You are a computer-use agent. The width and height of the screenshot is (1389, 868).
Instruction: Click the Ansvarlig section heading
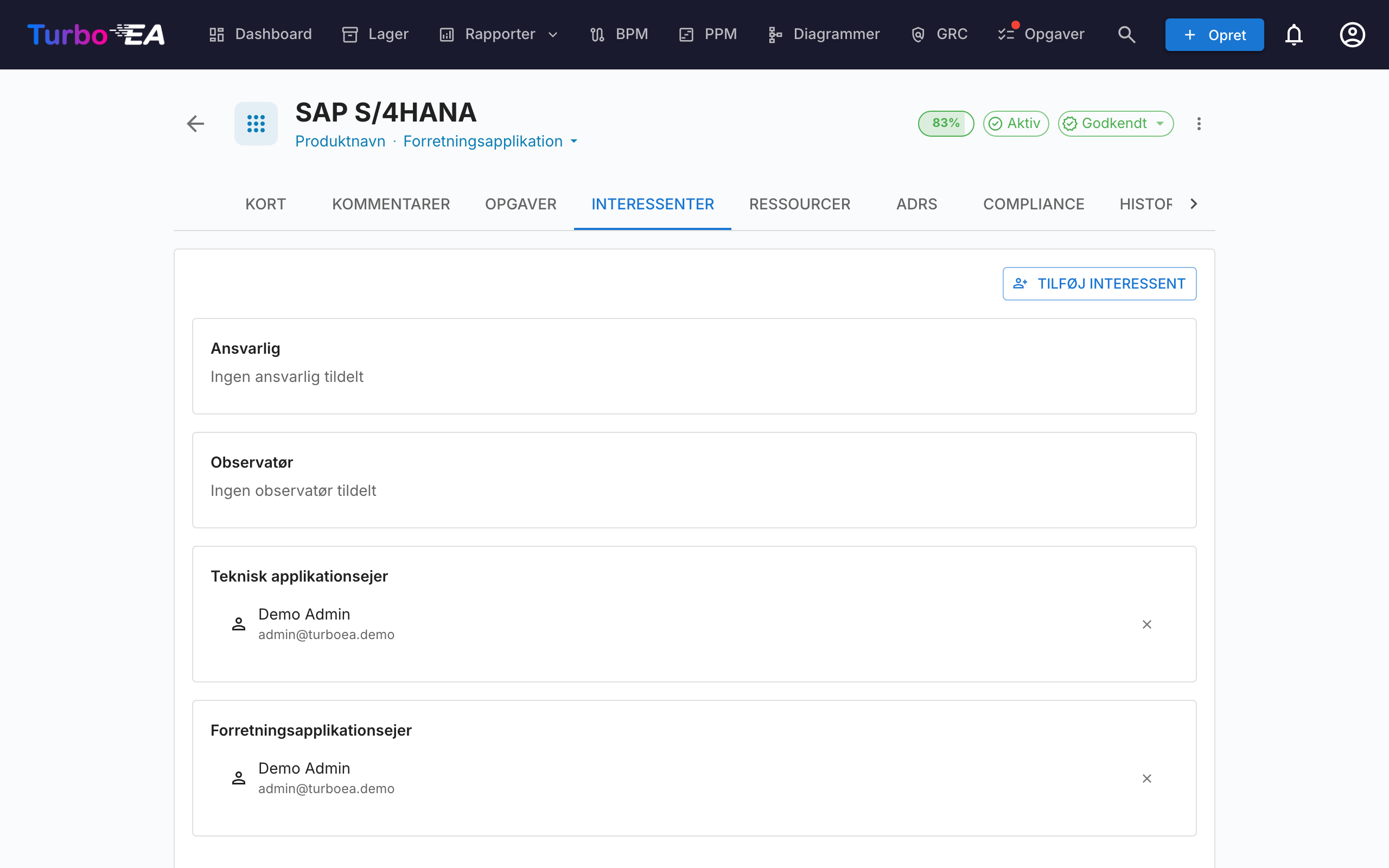[x=245, y=348]
